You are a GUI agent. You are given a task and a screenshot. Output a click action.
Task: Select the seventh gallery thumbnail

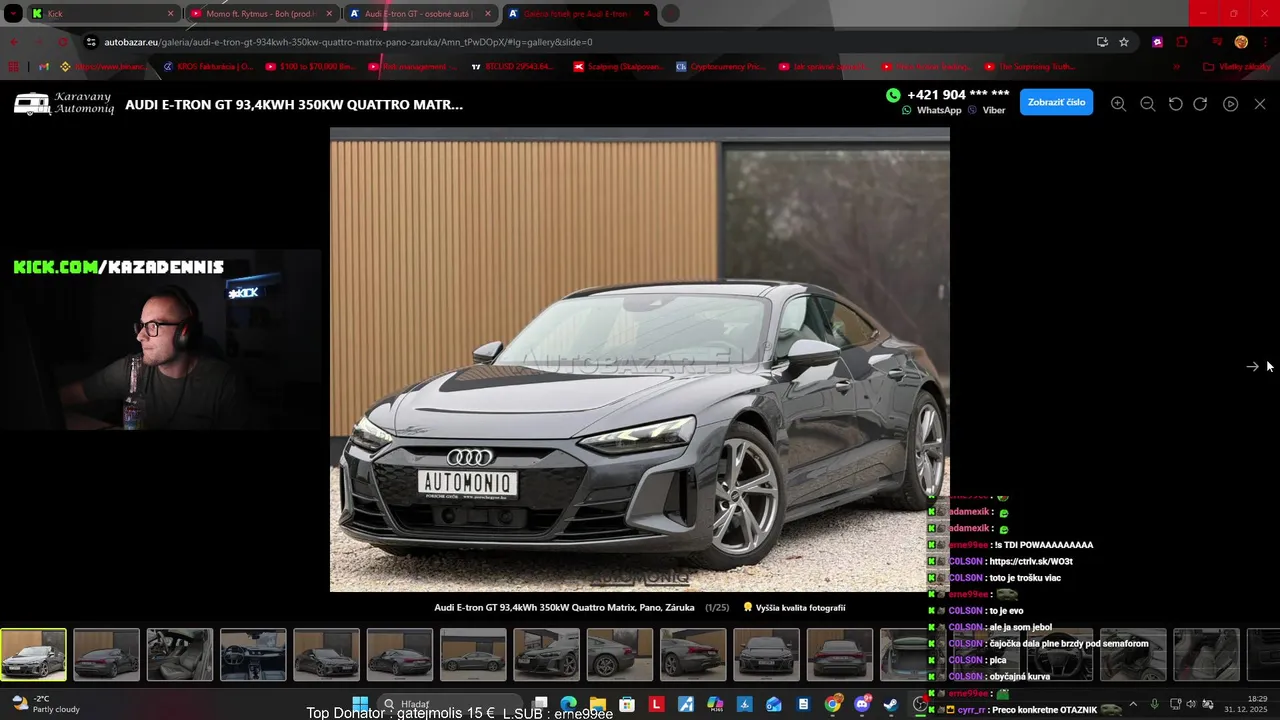[x=473, y=654]
